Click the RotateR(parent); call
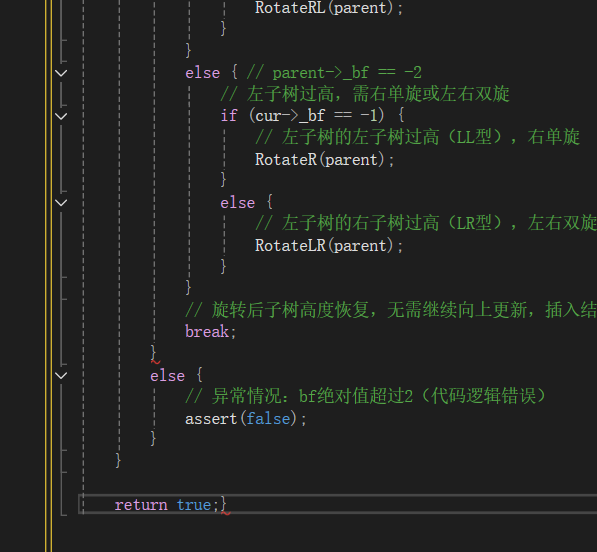The height and width of the screenshot is (552, 597). point(324,159)
